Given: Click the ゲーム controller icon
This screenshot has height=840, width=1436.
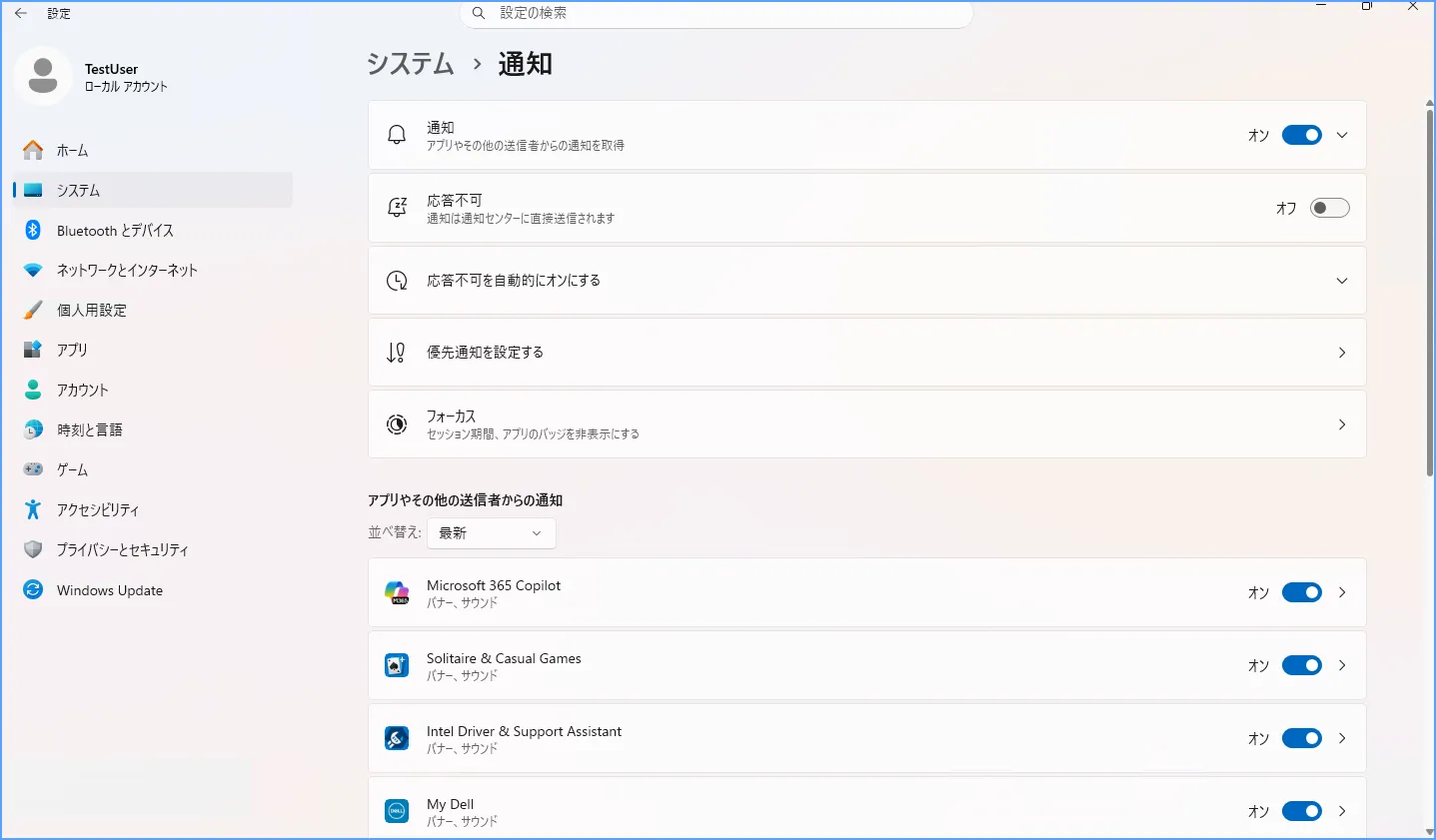Looking at the screenshot, I should coord(33,469).
